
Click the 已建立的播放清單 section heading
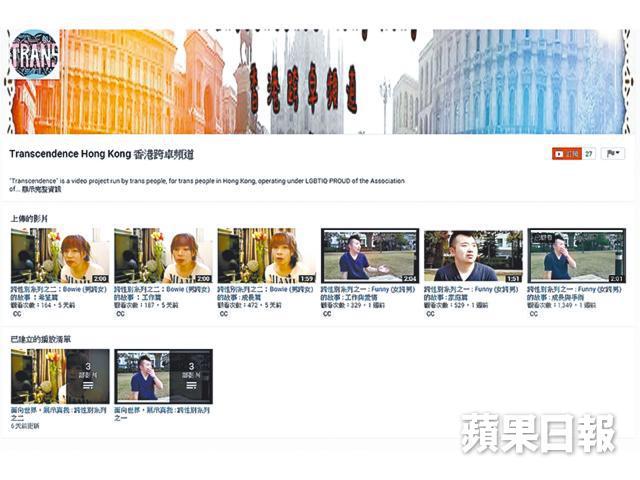(40, 339)
